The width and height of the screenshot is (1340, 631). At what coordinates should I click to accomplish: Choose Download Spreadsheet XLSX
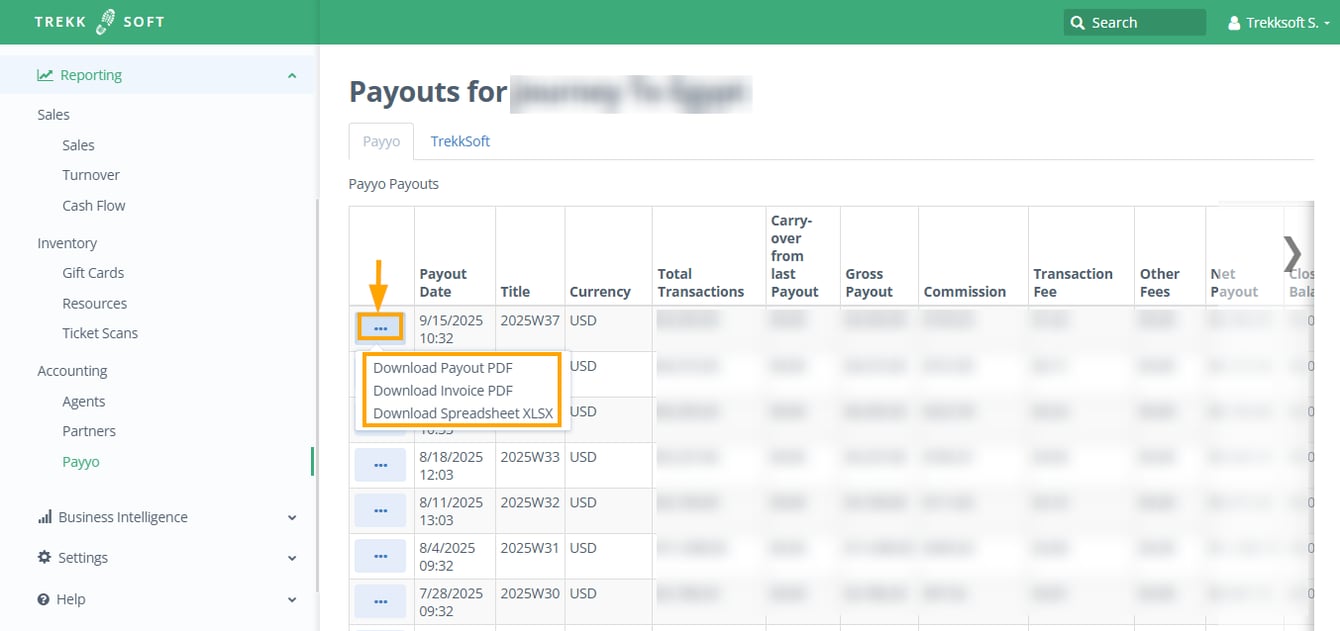point(463,413)
